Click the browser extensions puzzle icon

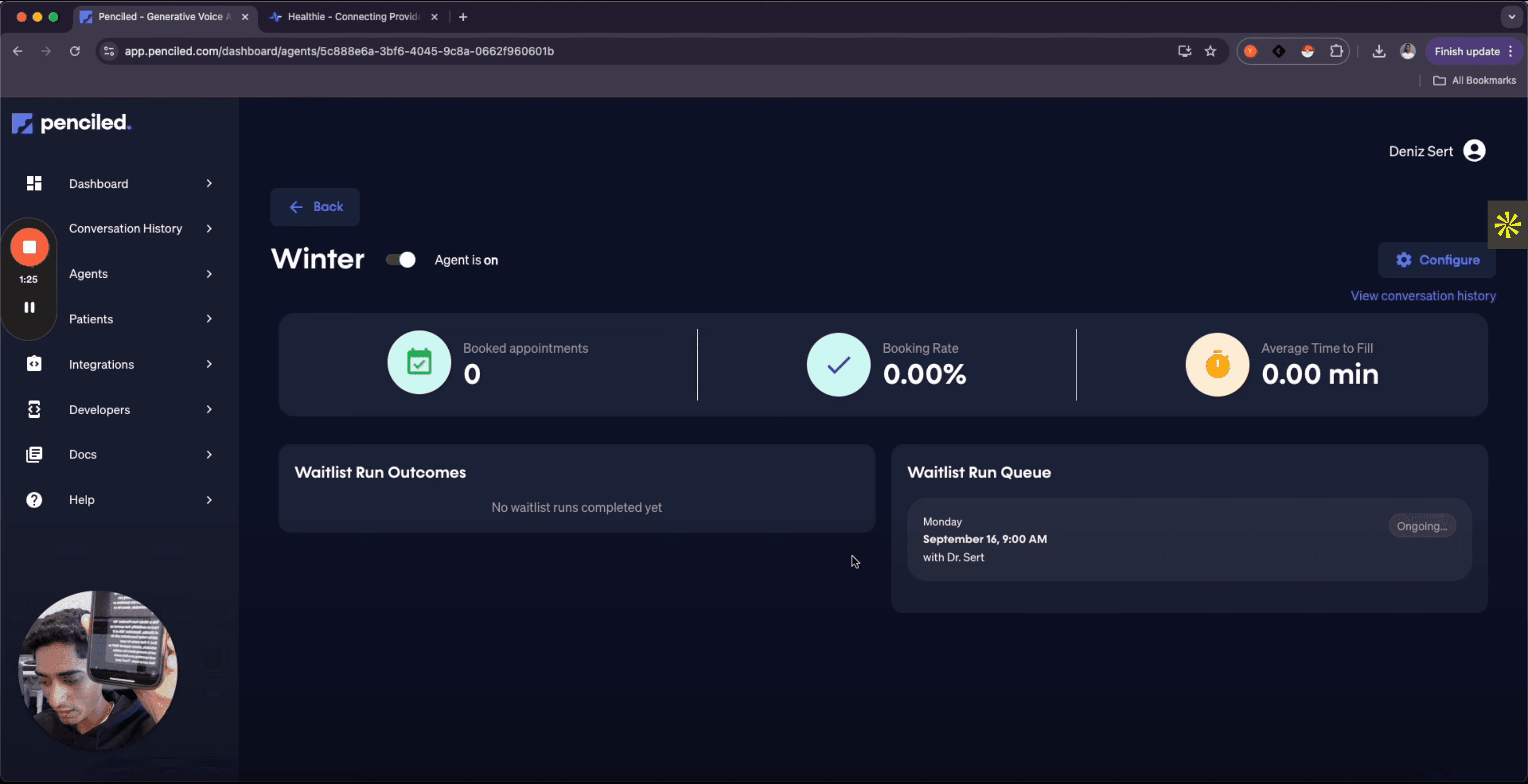[x=1336, y=51]
